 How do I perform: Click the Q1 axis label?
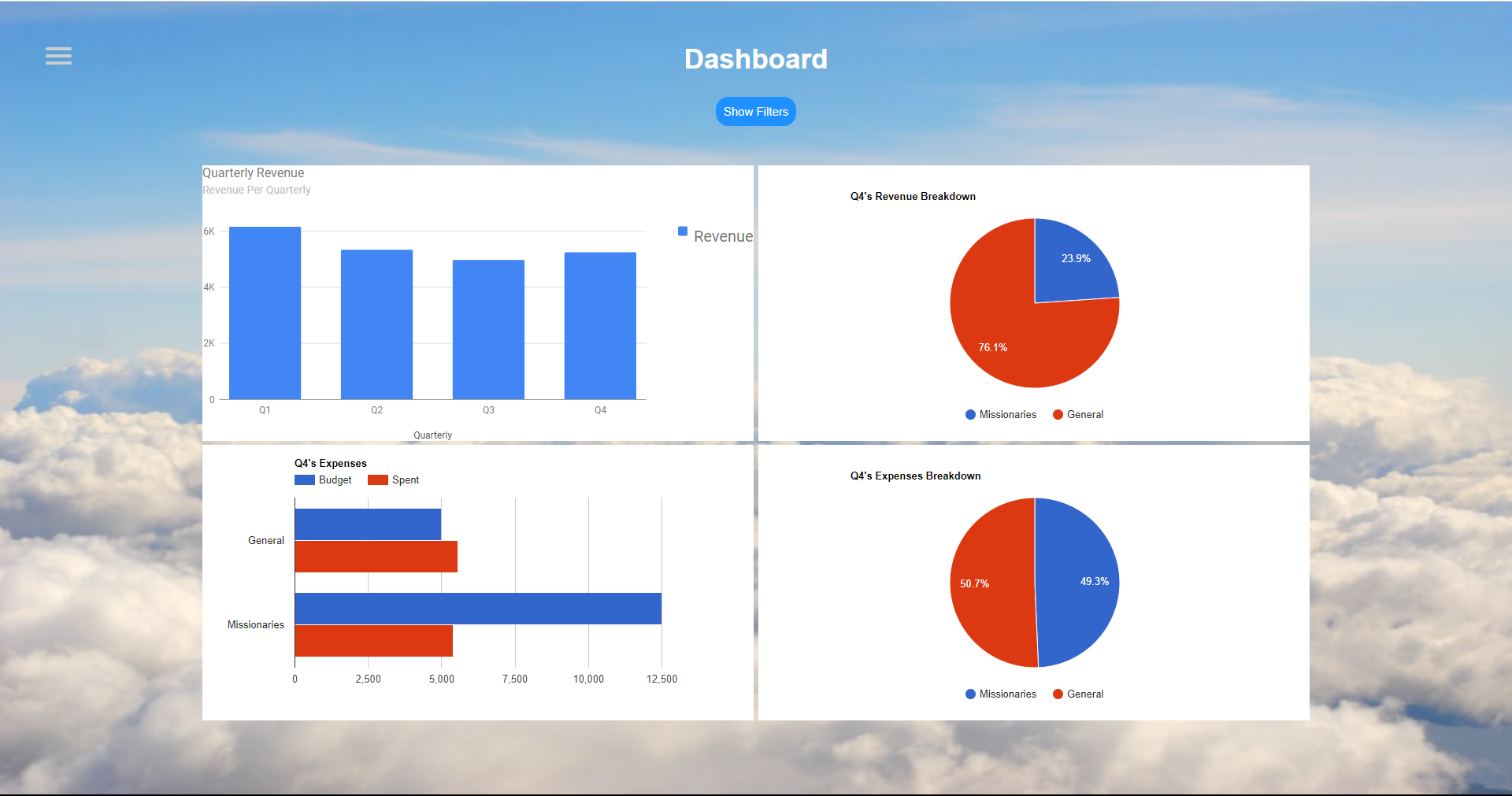(x=265, y=410)
